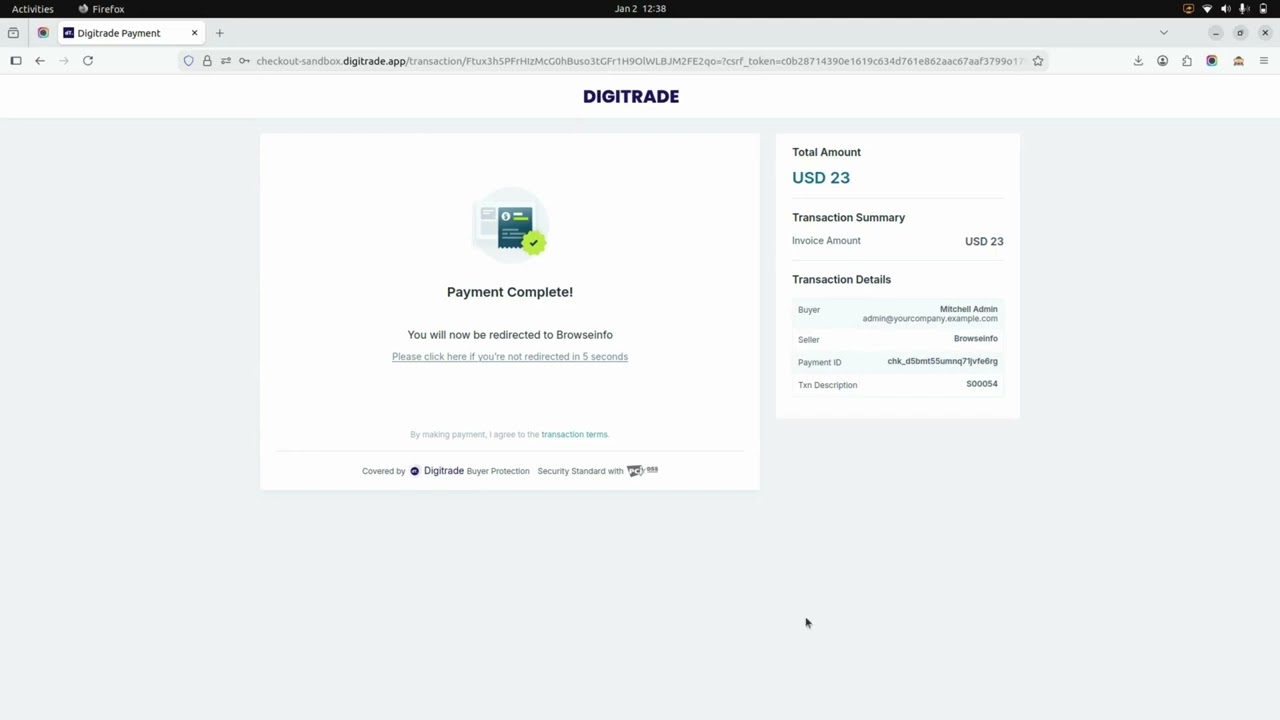Click the microphone icon in system tray
The height and width of the screenshot is (720, 1280).
tap(1244, 9)
